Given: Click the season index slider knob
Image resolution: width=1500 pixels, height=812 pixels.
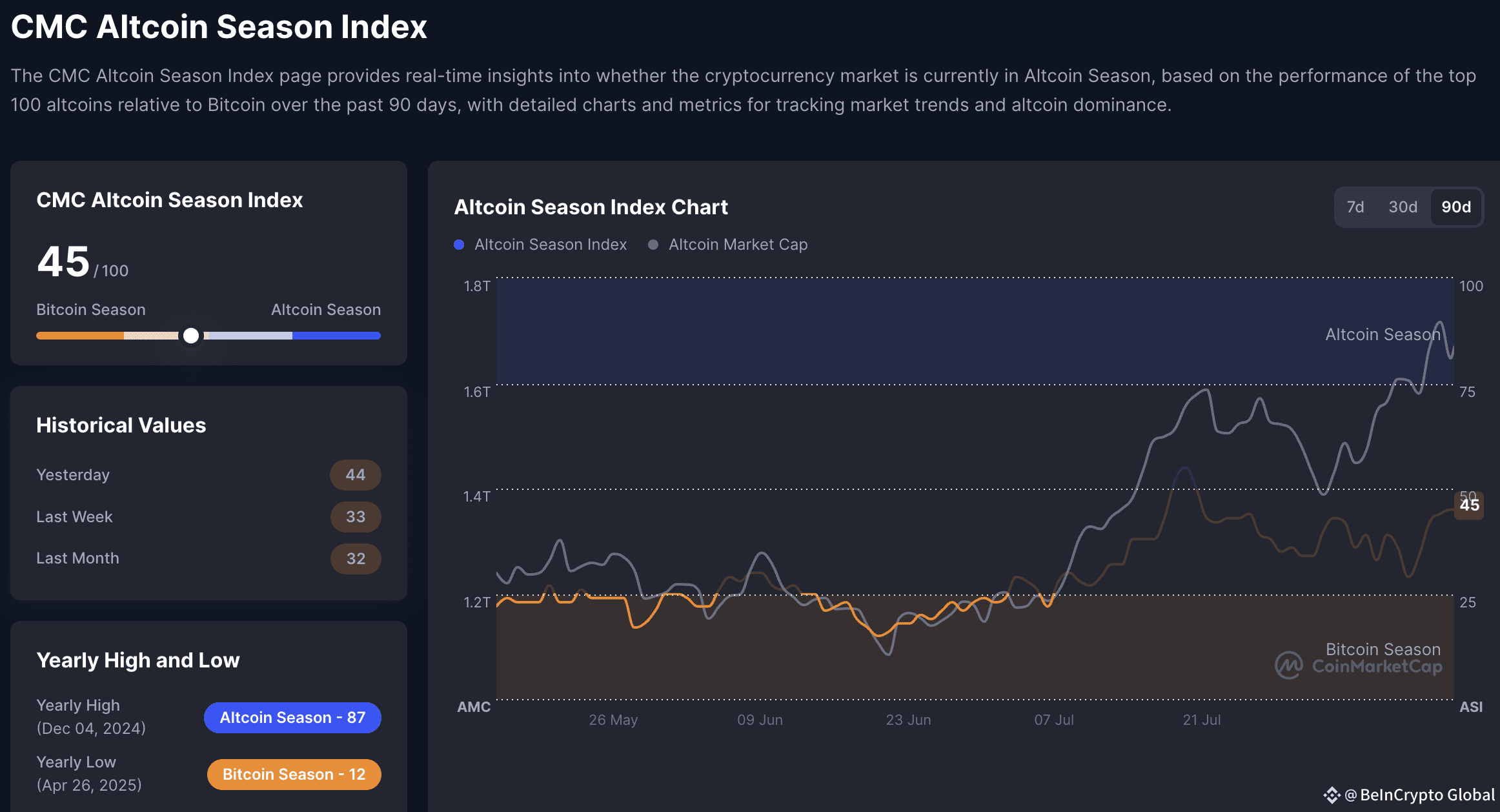Looking at the screenshot, I should click(x=191, y=336).
